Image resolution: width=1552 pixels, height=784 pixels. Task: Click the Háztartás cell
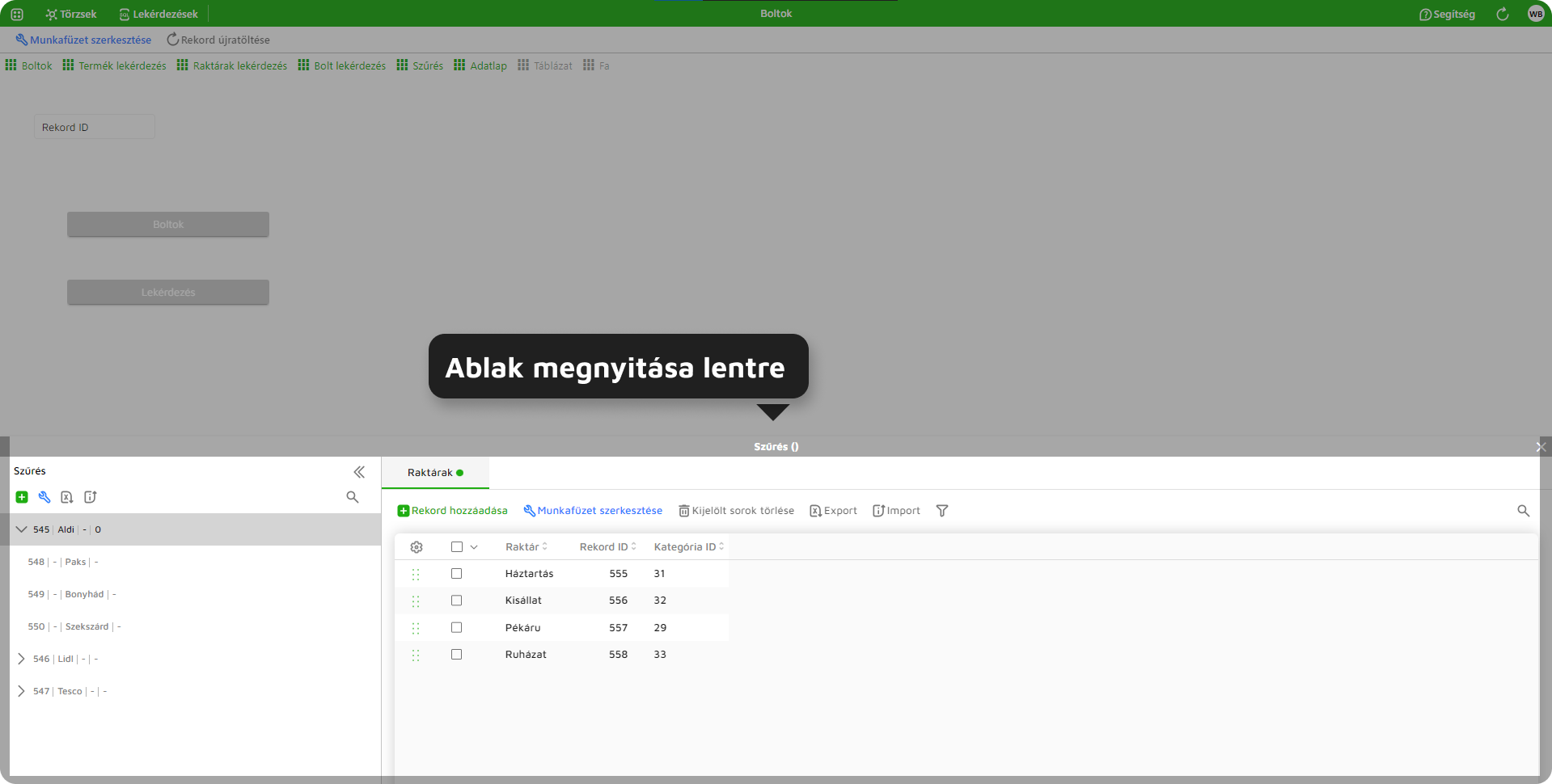[x=530, y=574]
